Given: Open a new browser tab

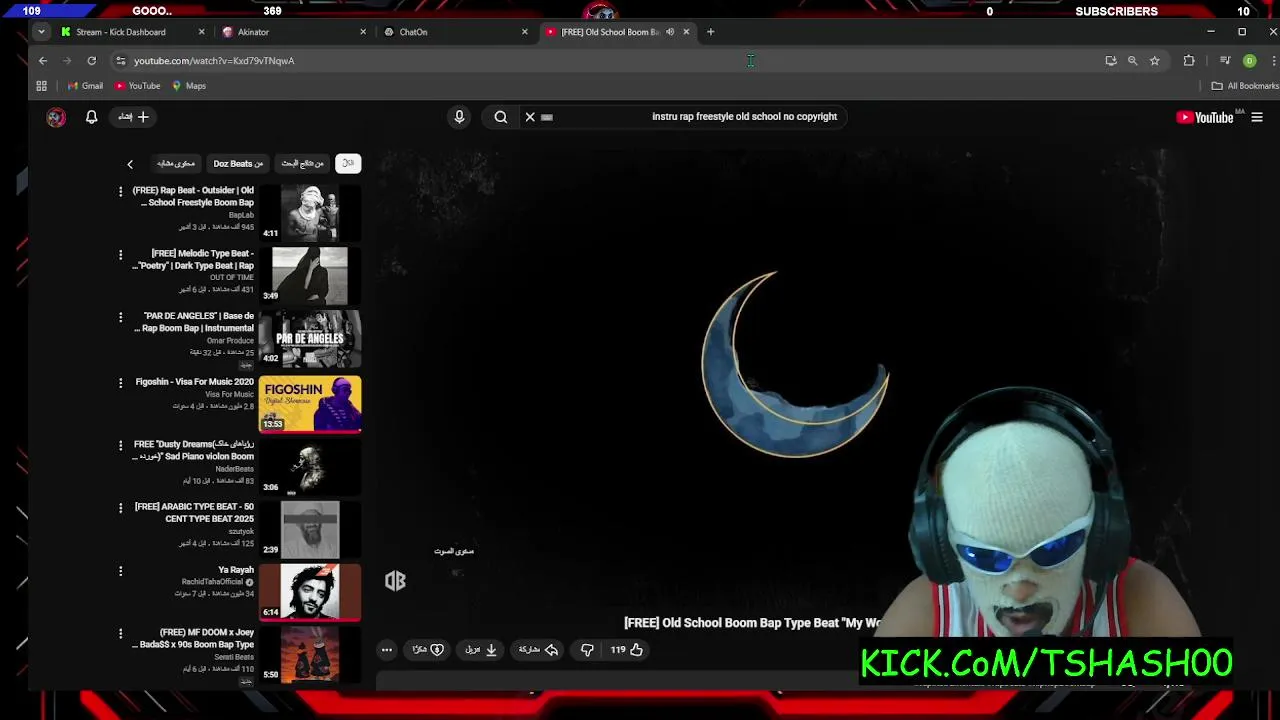Looking at the screenshot, I should 710,32.
